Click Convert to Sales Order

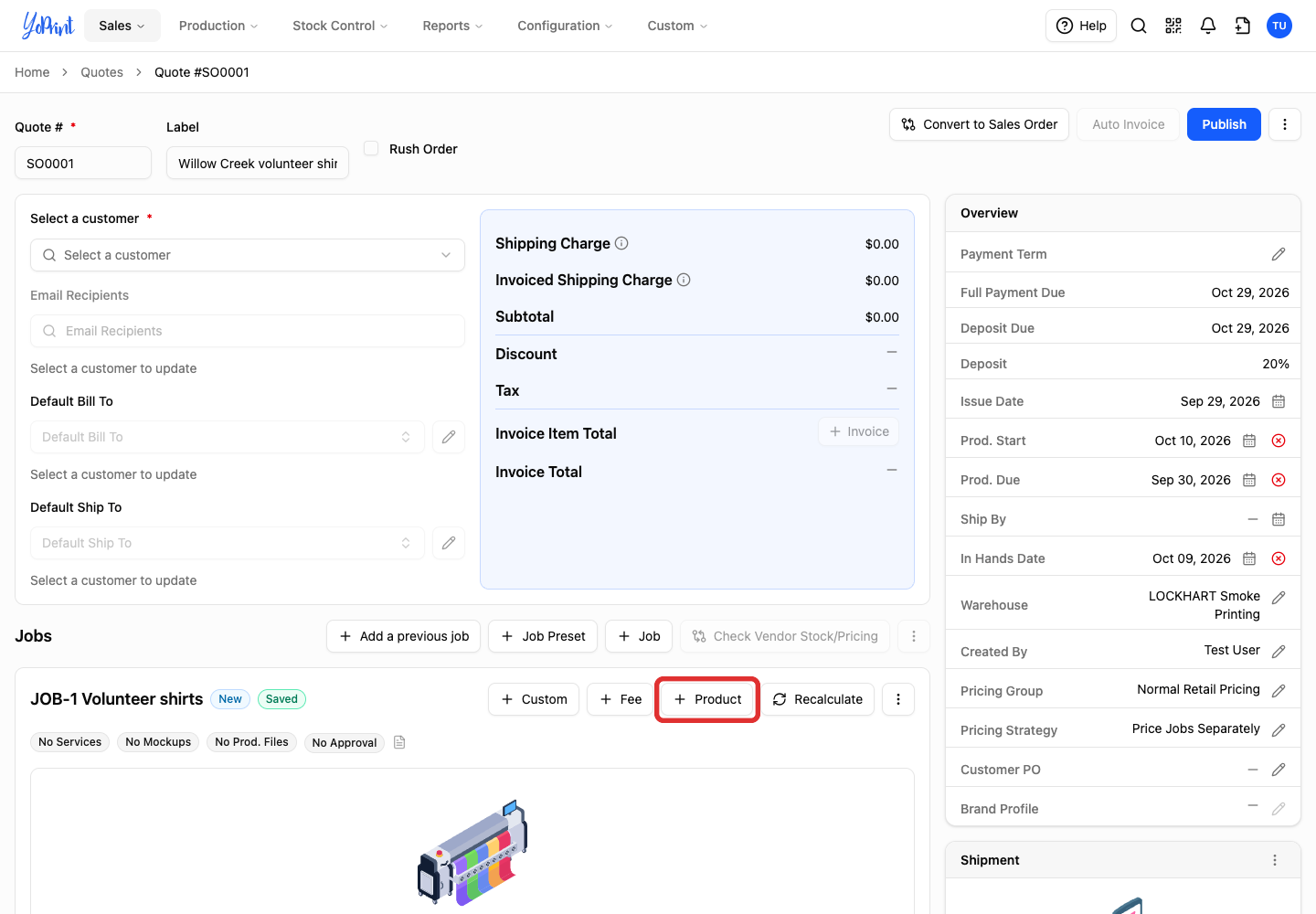tap(979, 124)
